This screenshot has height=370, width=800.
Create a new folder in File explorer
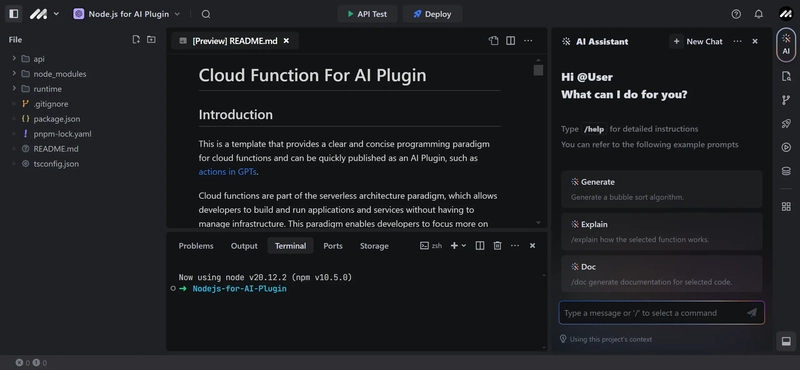151,39
